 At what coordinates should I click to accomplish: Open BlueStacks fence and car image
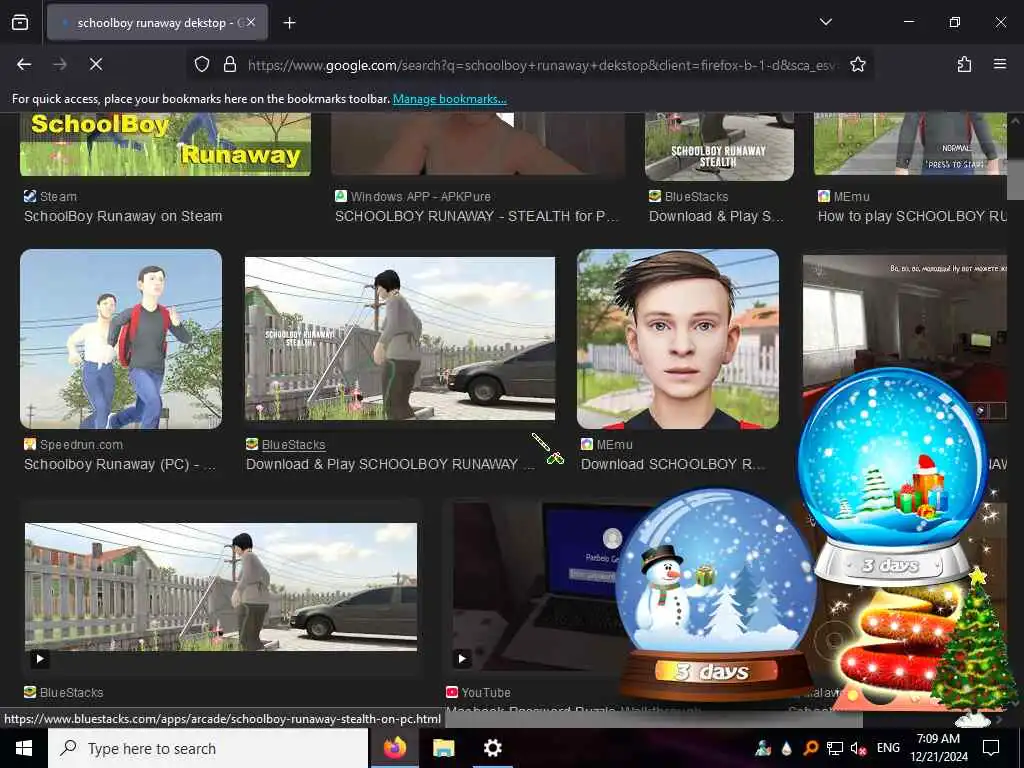click(400, 338)
